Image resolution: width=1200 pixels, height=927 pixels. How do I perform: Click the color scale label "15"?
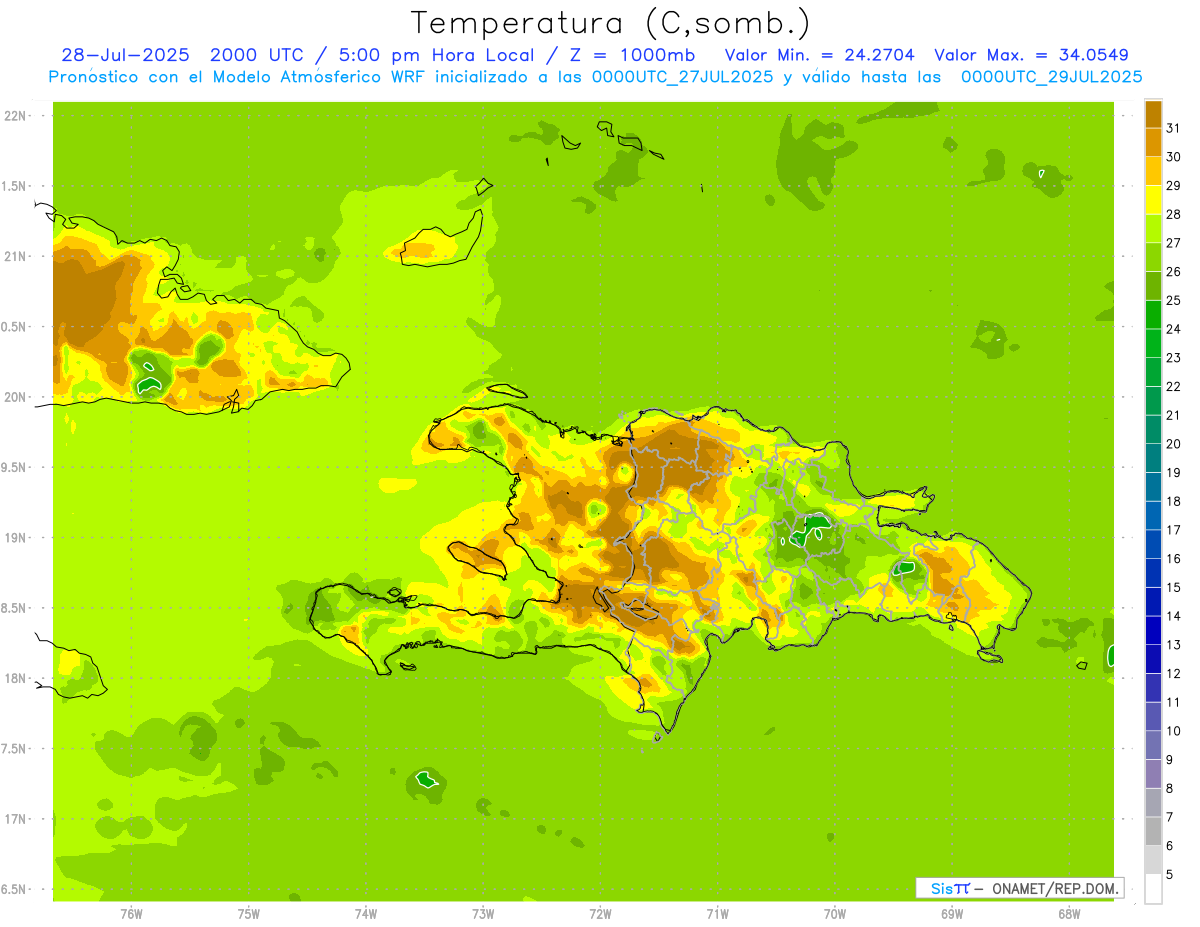1173,587
